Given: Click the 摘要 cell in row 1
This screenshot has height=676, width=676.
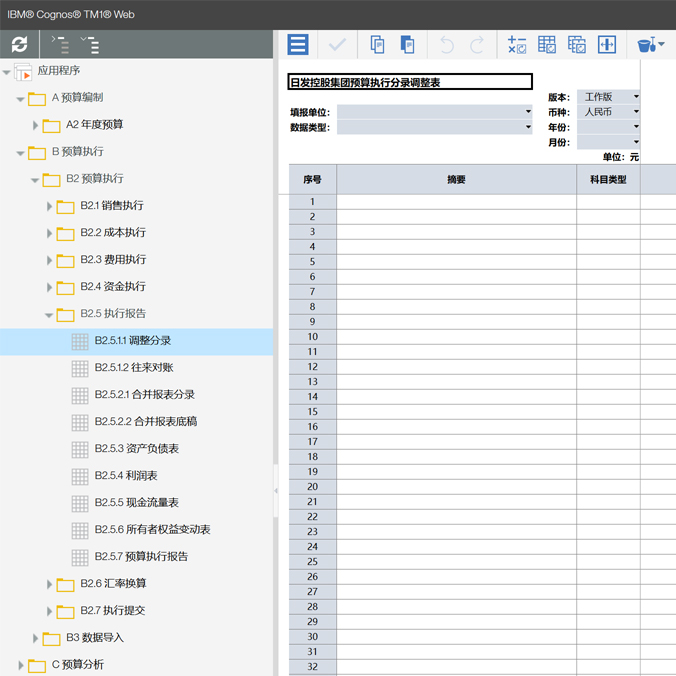Looking at the screenshot, I should (456, 202).
